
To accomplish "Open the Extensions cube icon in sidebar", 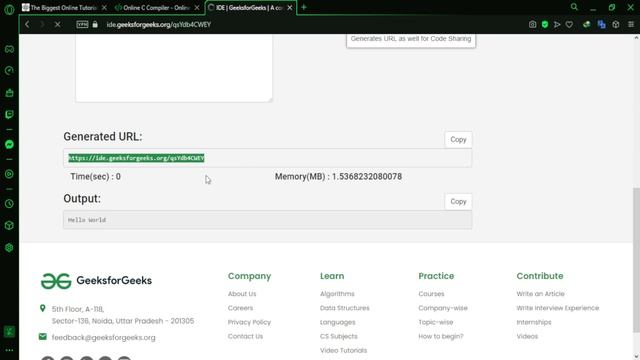I will tap(9, 226).
